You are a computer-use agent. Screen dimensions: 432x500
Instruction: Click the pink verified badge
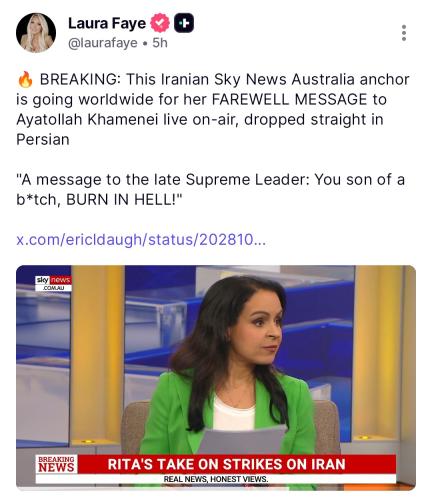click(160, 23)
